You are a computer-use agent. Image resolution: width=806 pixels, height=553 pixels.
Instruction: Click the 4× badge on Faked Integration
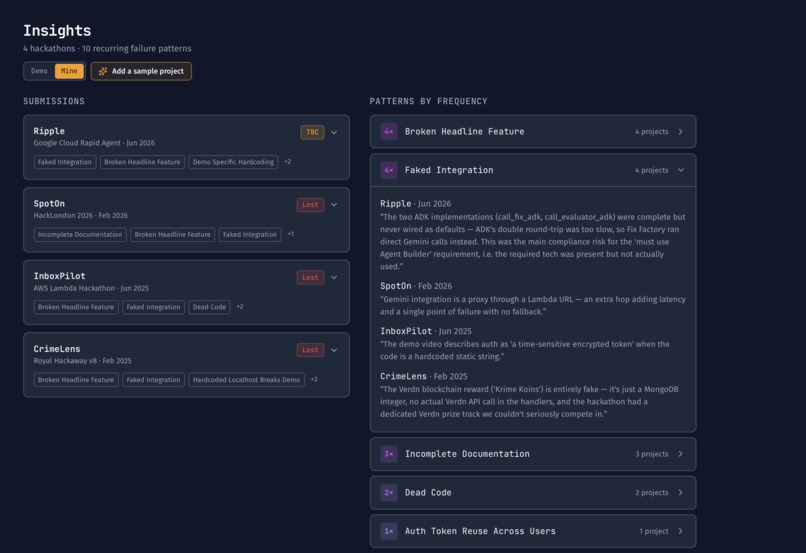coord(389,170)
